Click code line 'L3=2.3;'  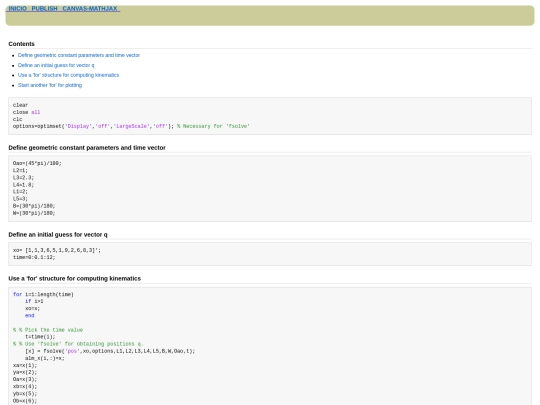pyautogui.click(x=23, y=178)
